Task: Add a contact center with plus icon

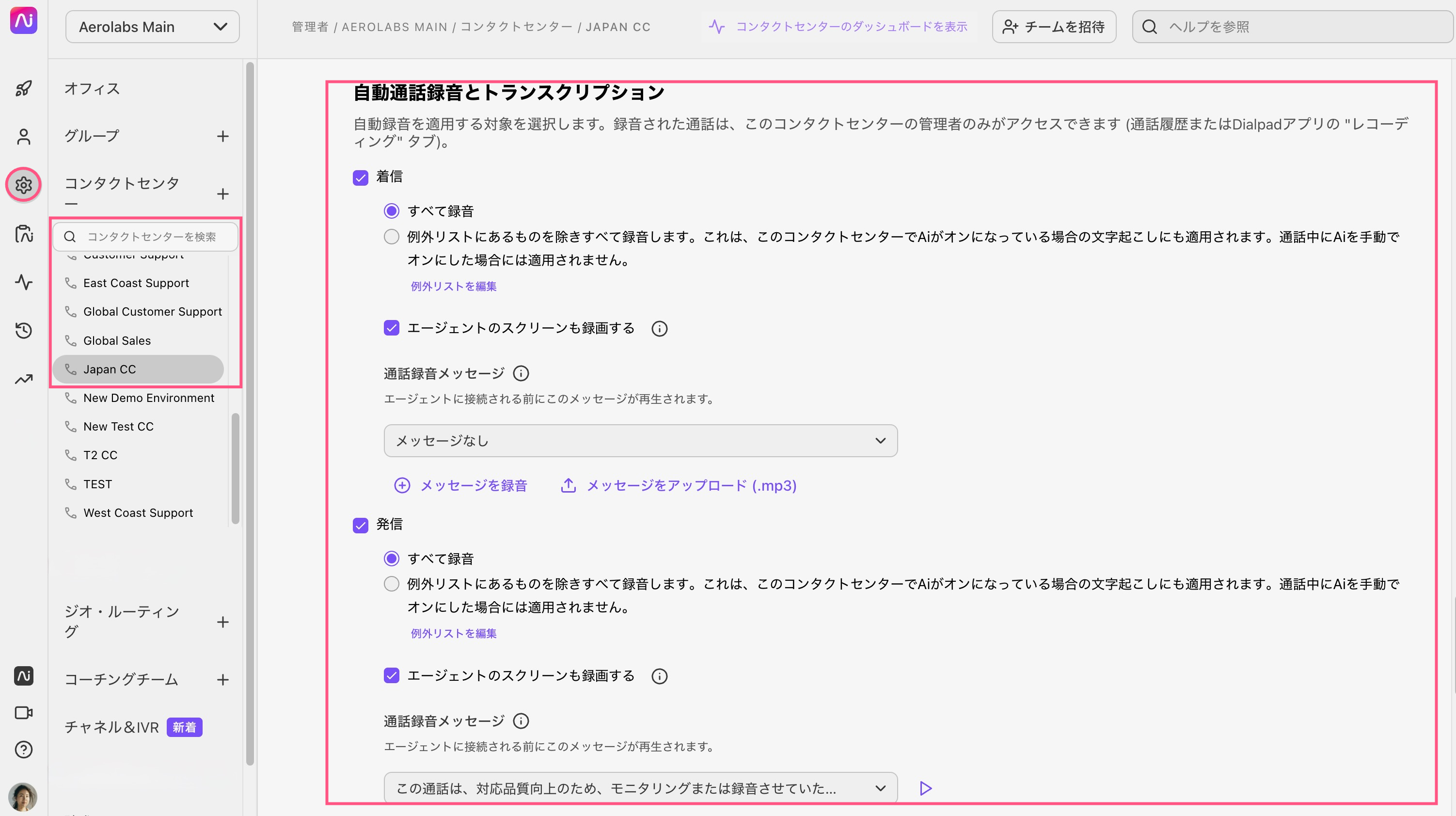Action: pyautogui.click(x=222, y=194)
